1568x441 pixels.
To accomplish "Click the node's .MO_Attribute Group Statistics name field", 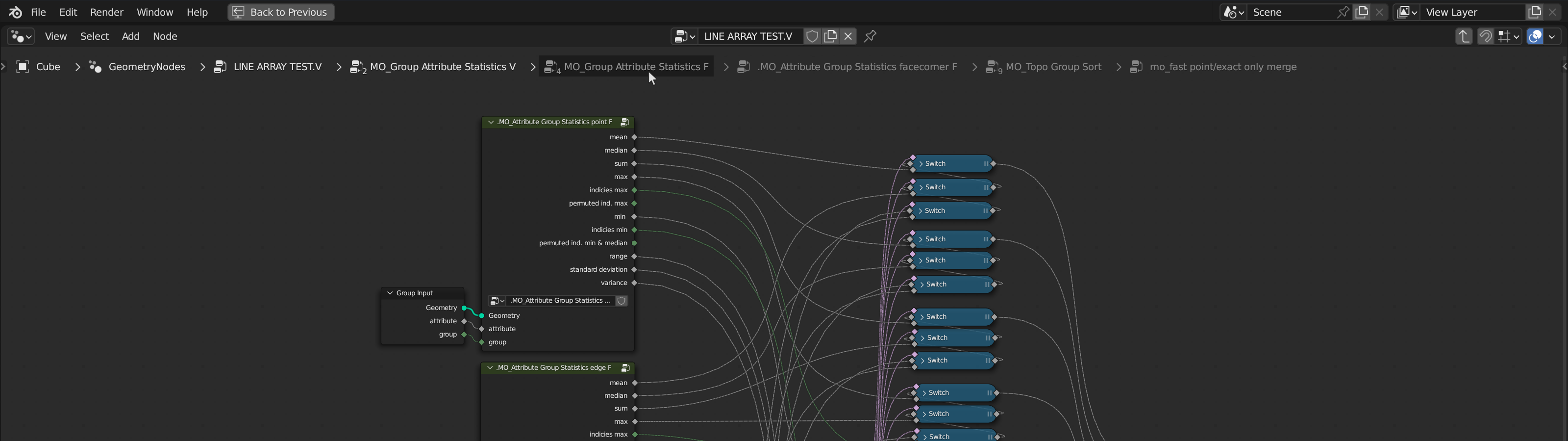I will click(560, 301).
